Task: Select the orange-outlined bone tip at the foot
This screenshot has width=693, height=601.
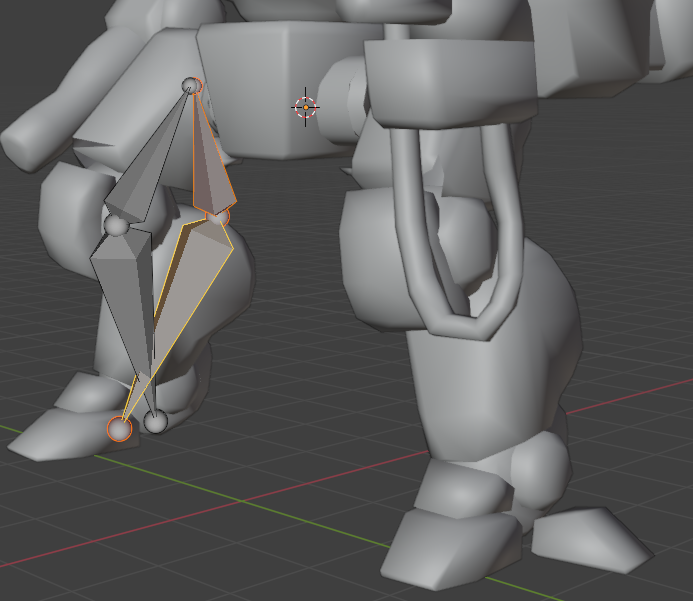Action: pos(120,429)
